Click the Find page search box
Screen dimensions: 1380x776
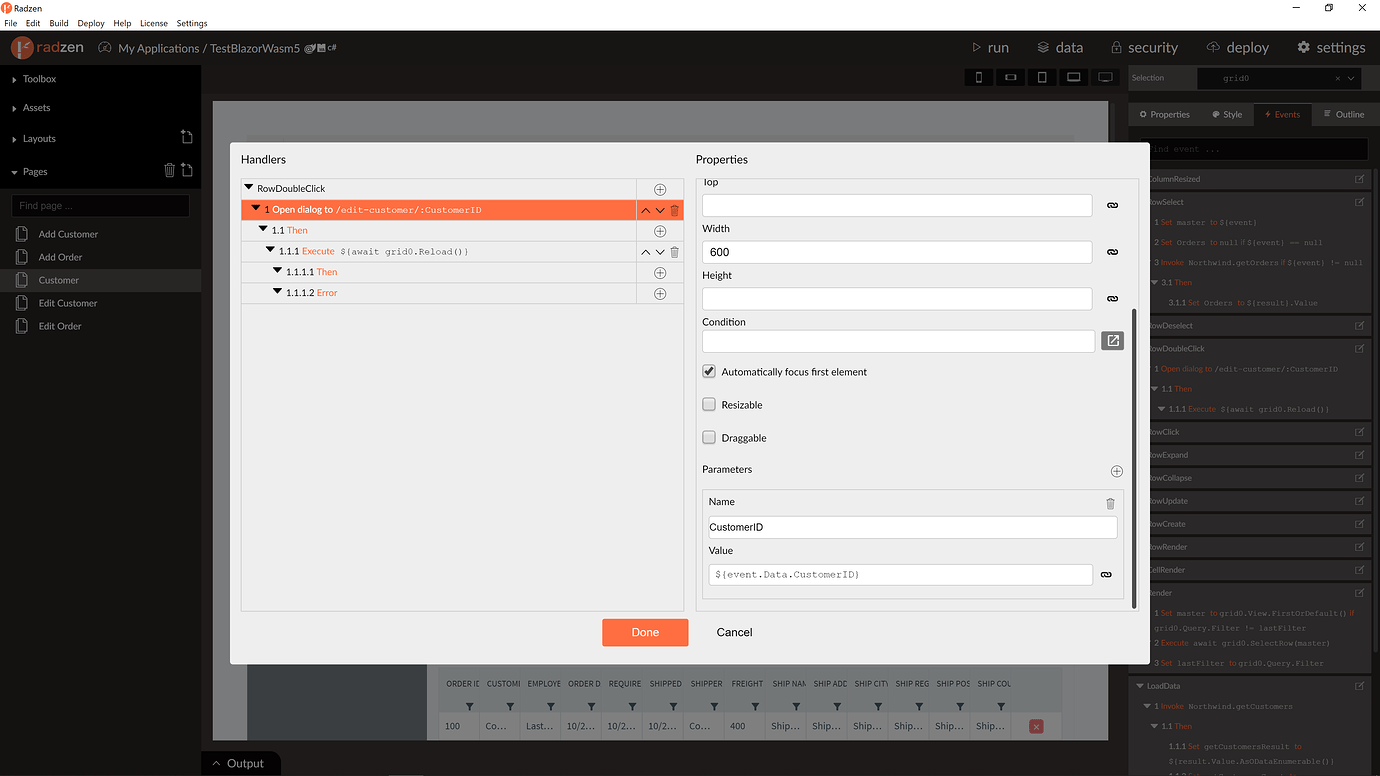[x=100, y=206]
